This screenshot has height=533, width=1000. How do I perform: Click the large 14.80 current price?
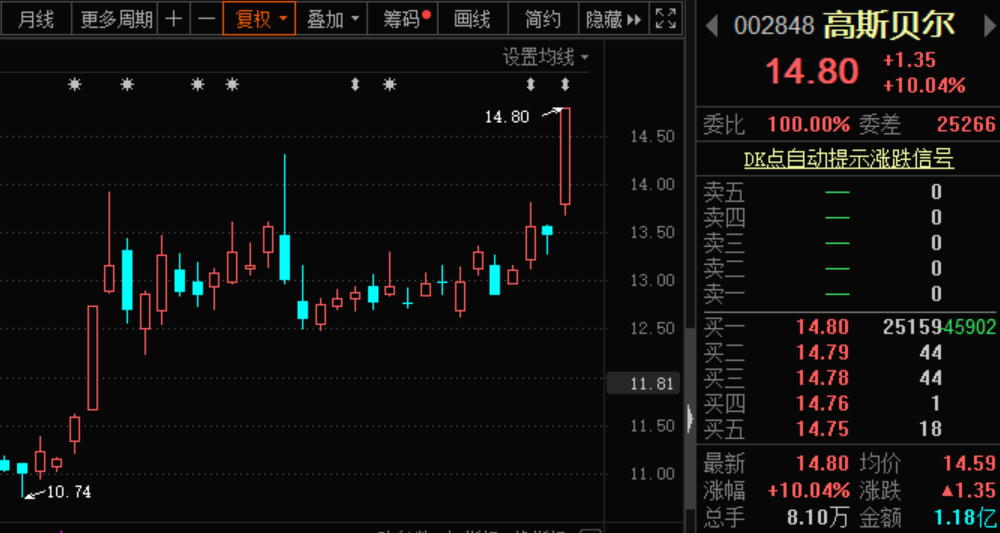point(812,71)
